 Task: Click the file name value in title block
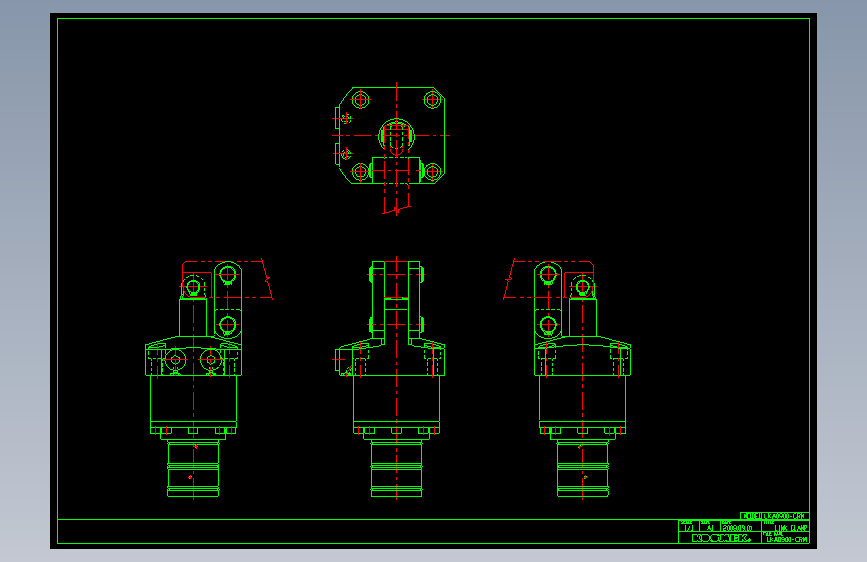pos(786,539)
